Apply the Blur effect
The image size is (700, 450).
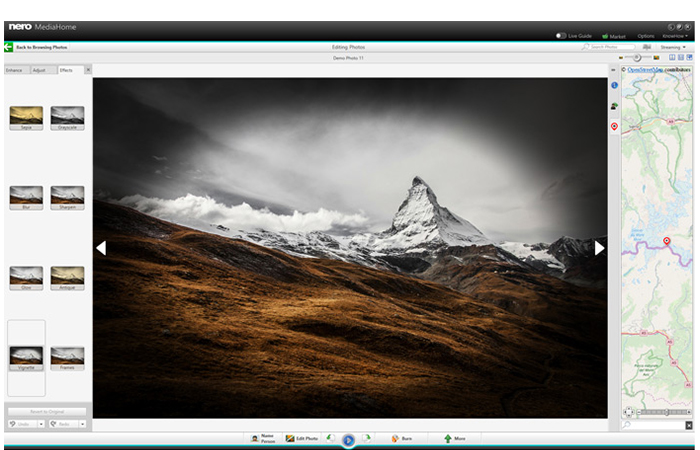tap(26, 198)
